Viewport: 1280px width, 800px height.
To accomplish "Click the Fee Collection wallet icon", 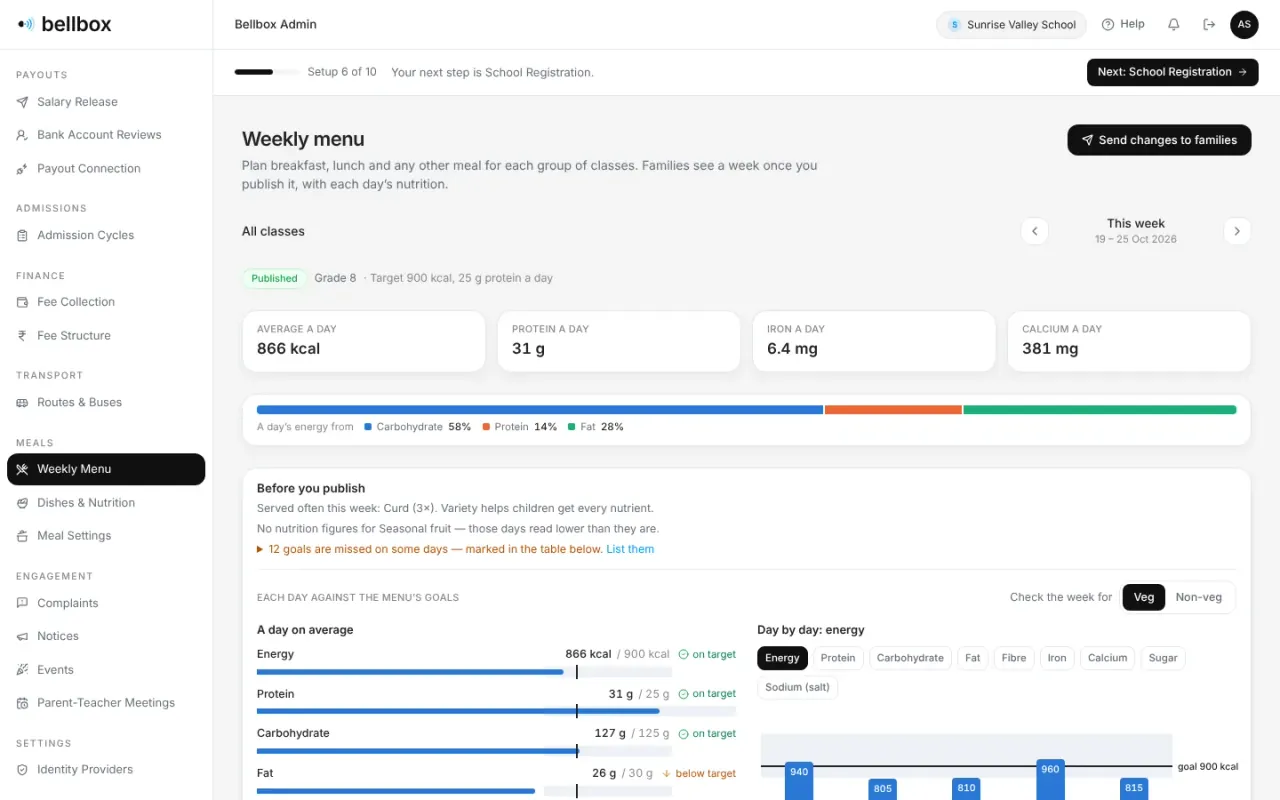I will pos(22,302).
